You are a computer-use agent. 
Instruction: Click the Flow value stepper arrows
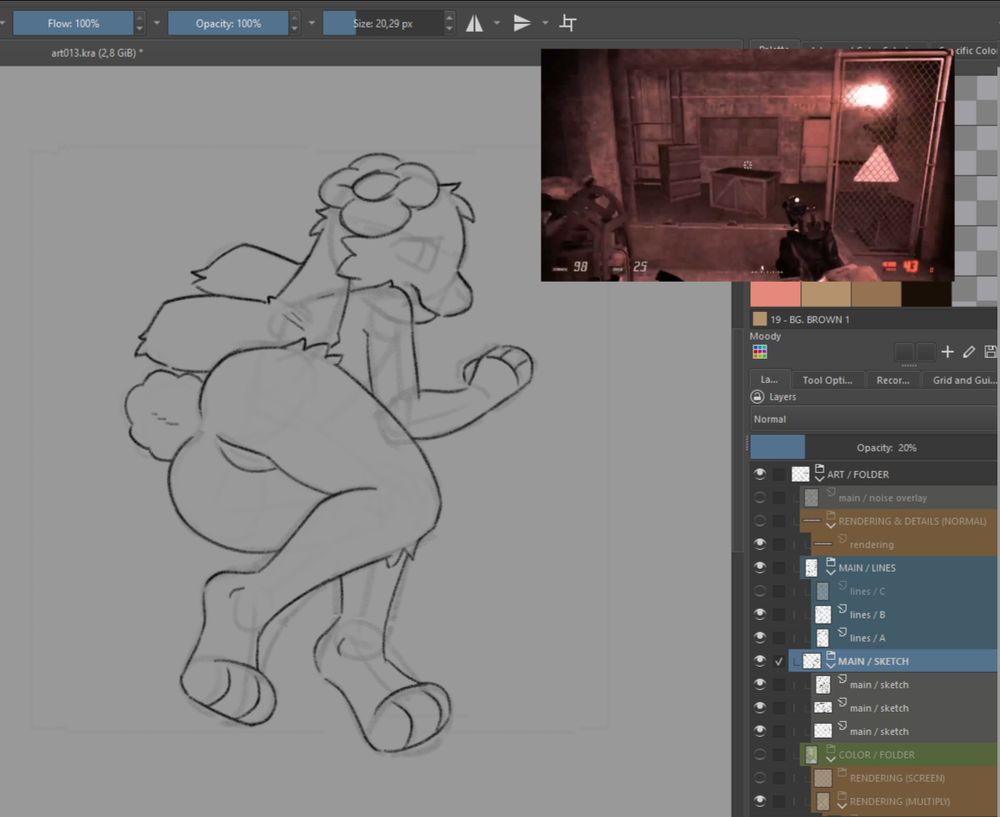pos(140,24)
